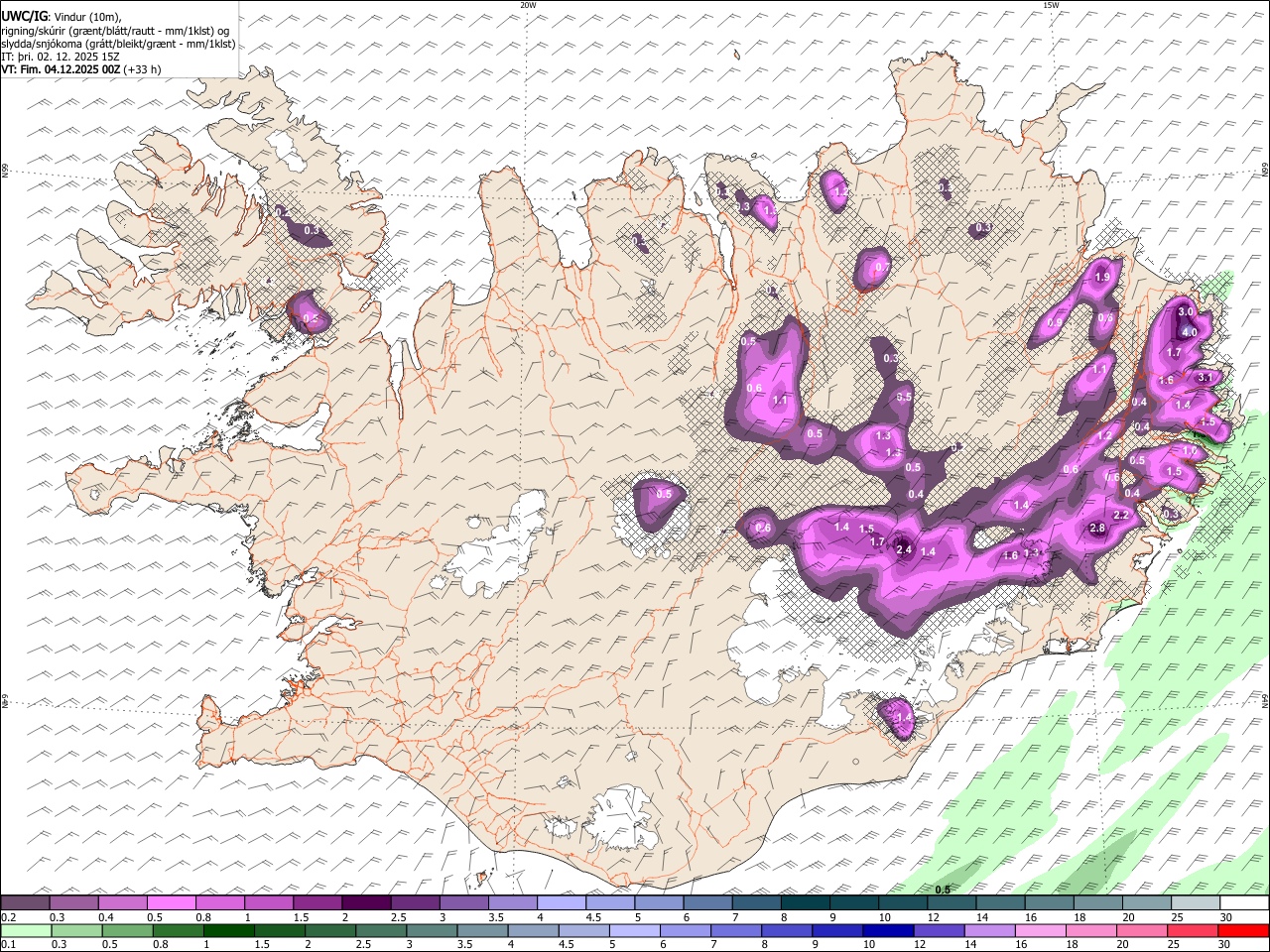Image resolution: width=1270 pixels, height=952 pixels.
Task: Click the darkest purple 2 swatch, upper legend row
Action: point(366,903)
